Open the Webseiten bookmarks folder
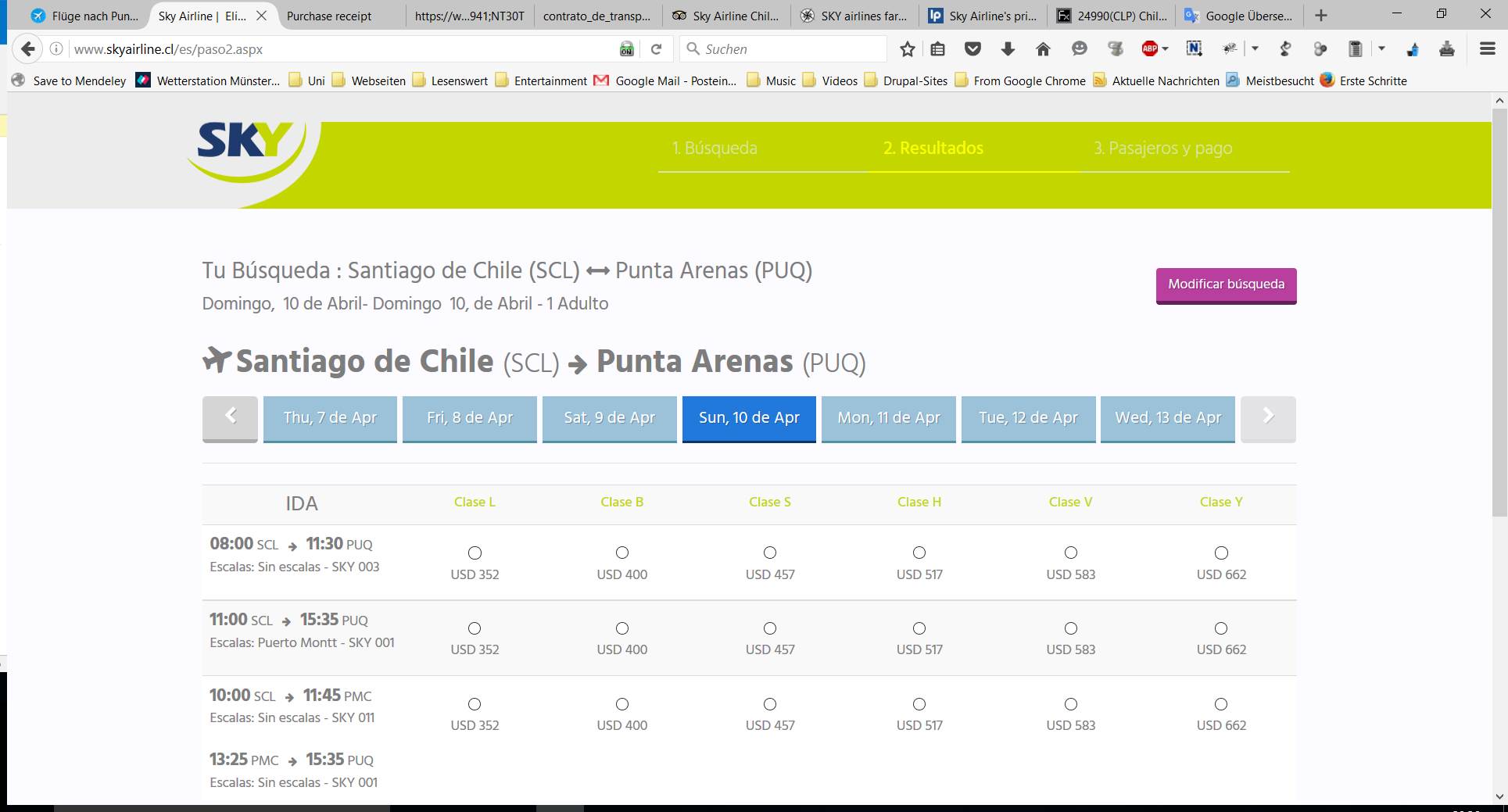Screen dimensions: 1508x812 [x=368, y=80]
